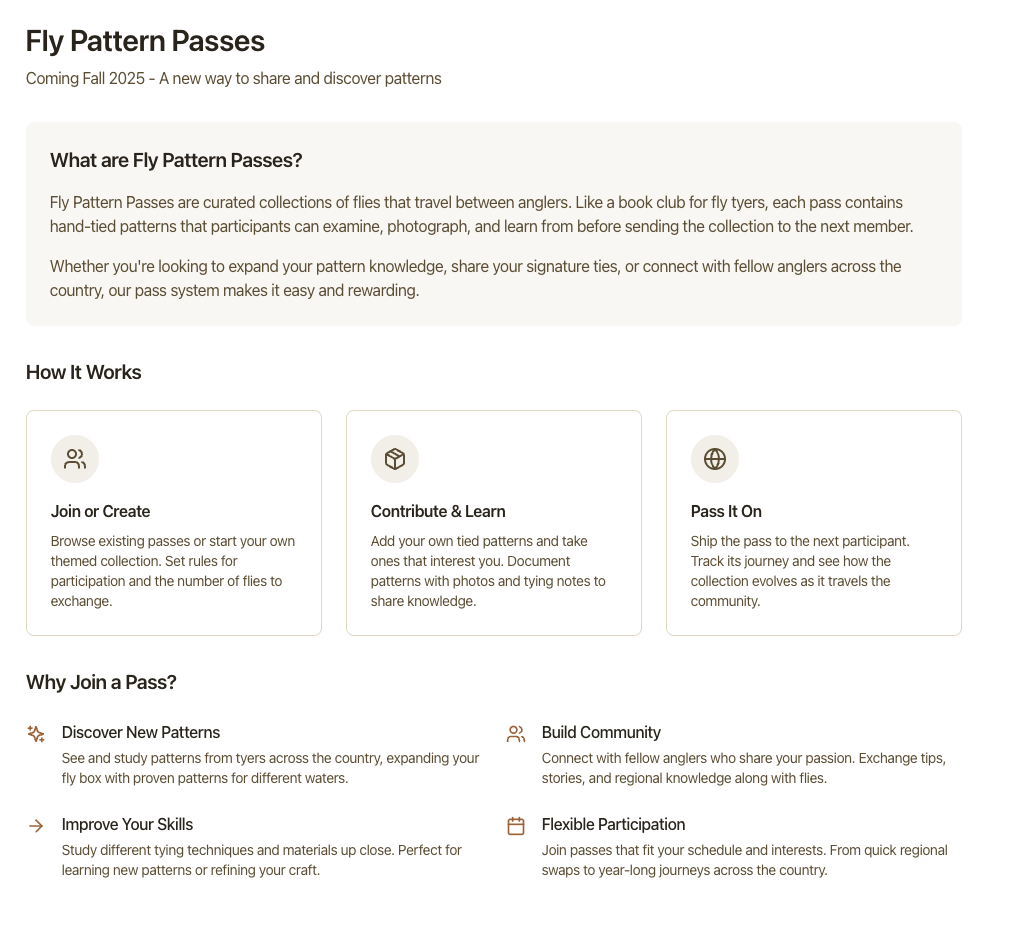Click the Discover New Patterns heading
The image size is (1027, 952).
(x=141, y=732)
